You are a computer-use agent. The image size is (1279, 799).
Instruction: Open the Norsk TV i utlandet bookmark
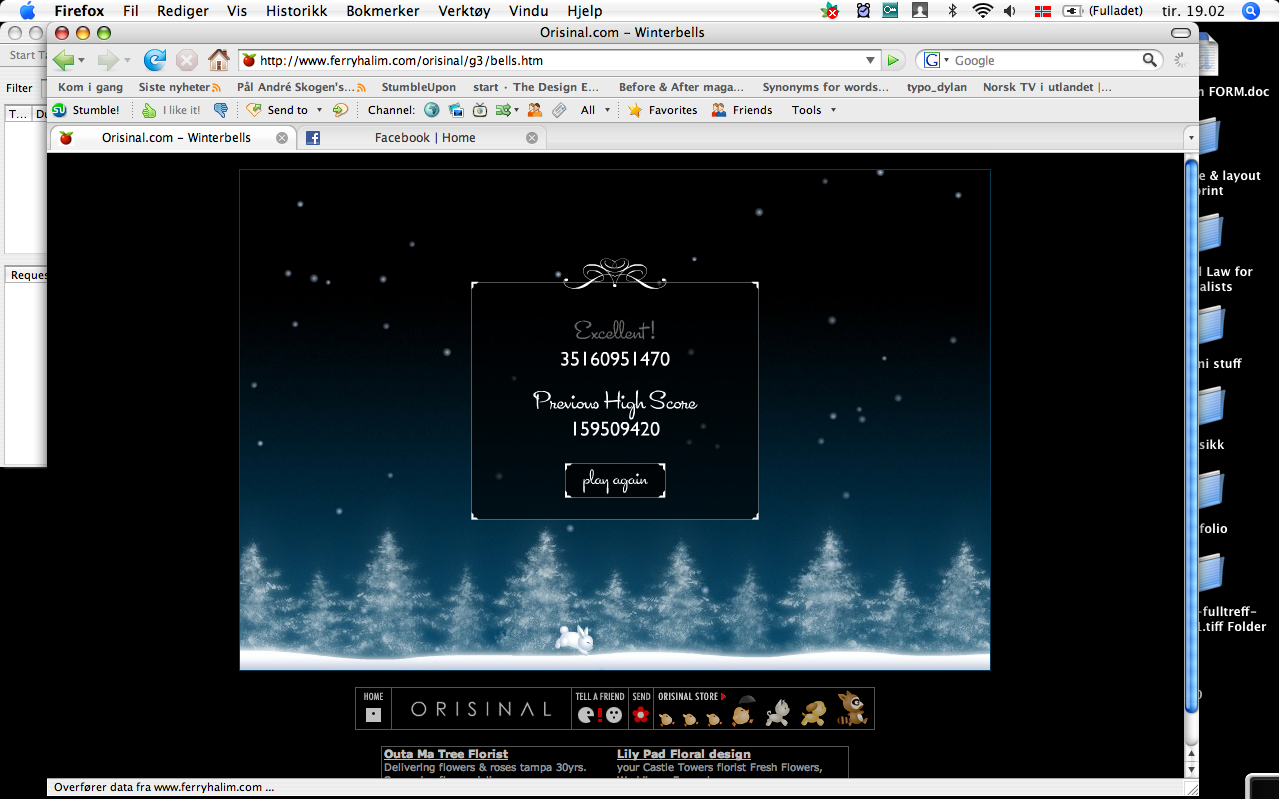coord(1047,87)
